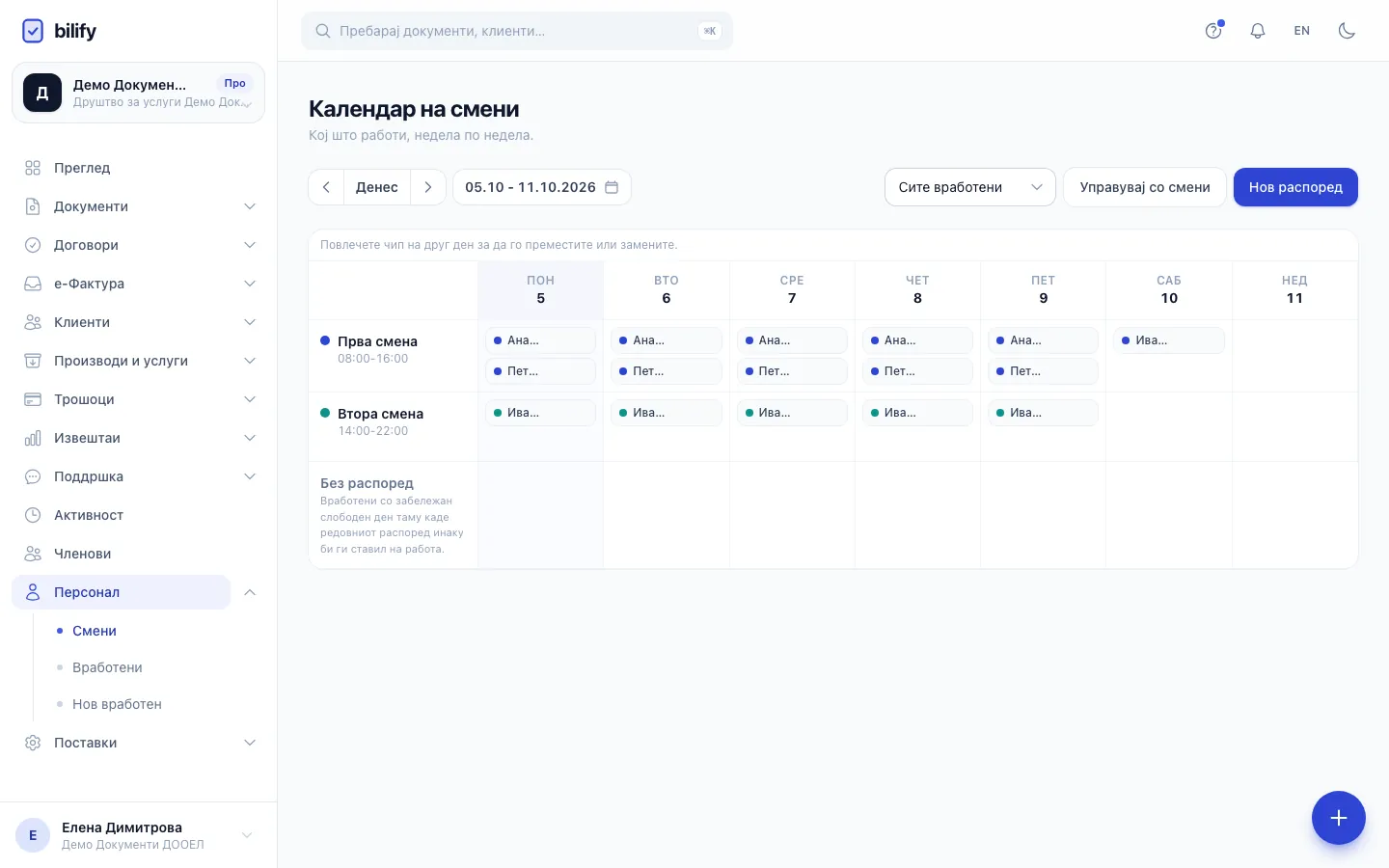Toggle dark mode moon icon
This screenshot has height=868, width=1389.
[x=1347, y=31]
